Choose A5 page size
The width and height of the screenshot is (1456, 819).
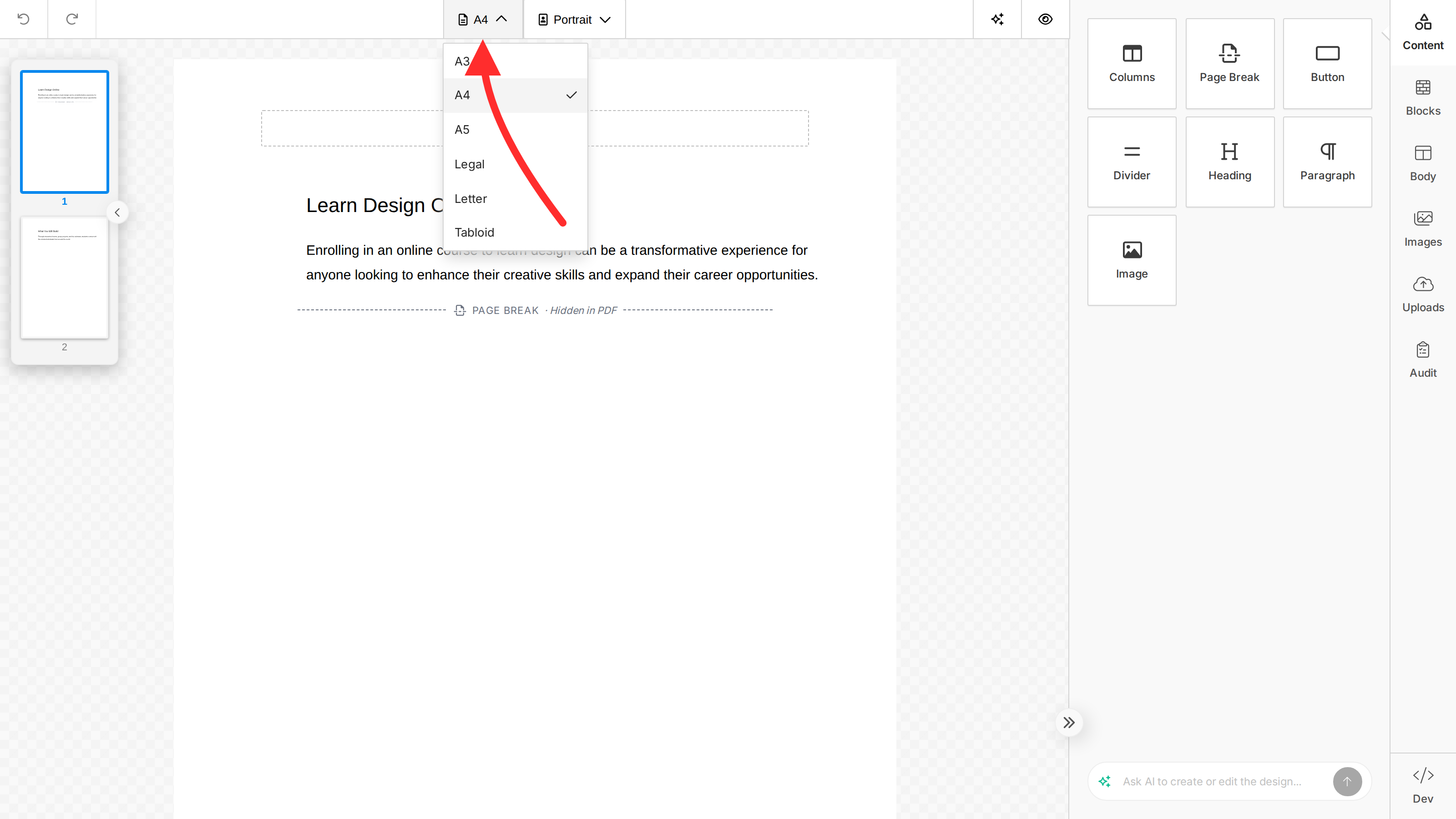point(516,129)
